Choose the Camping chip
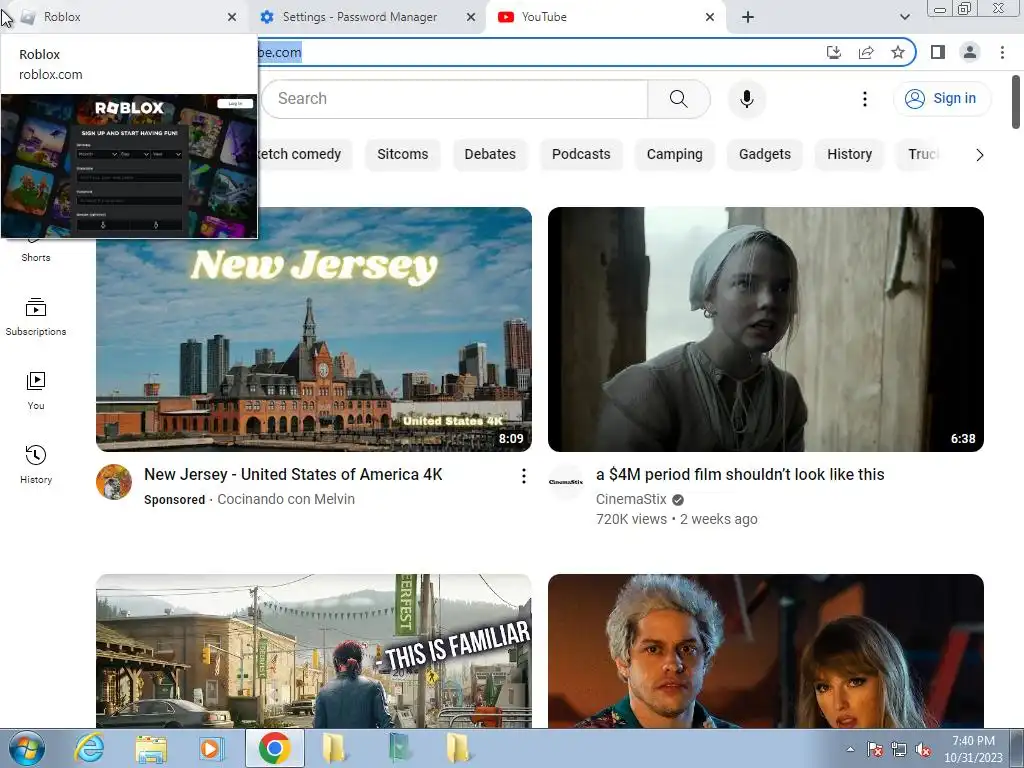Screen dimensions: 1024x768 (675, 154)
